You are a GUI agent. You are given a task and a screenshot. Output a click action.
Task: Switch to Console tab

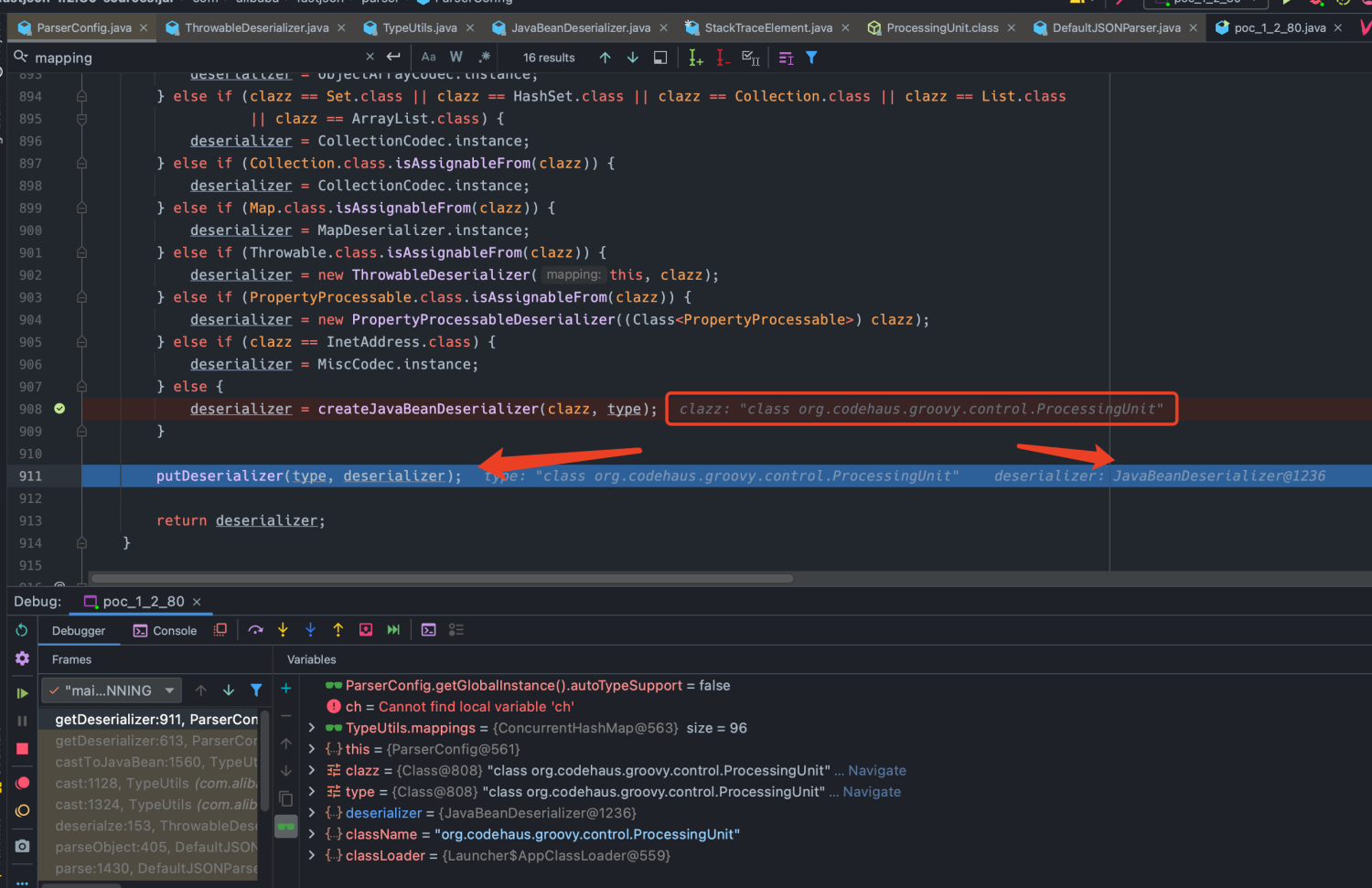point(165,631)
